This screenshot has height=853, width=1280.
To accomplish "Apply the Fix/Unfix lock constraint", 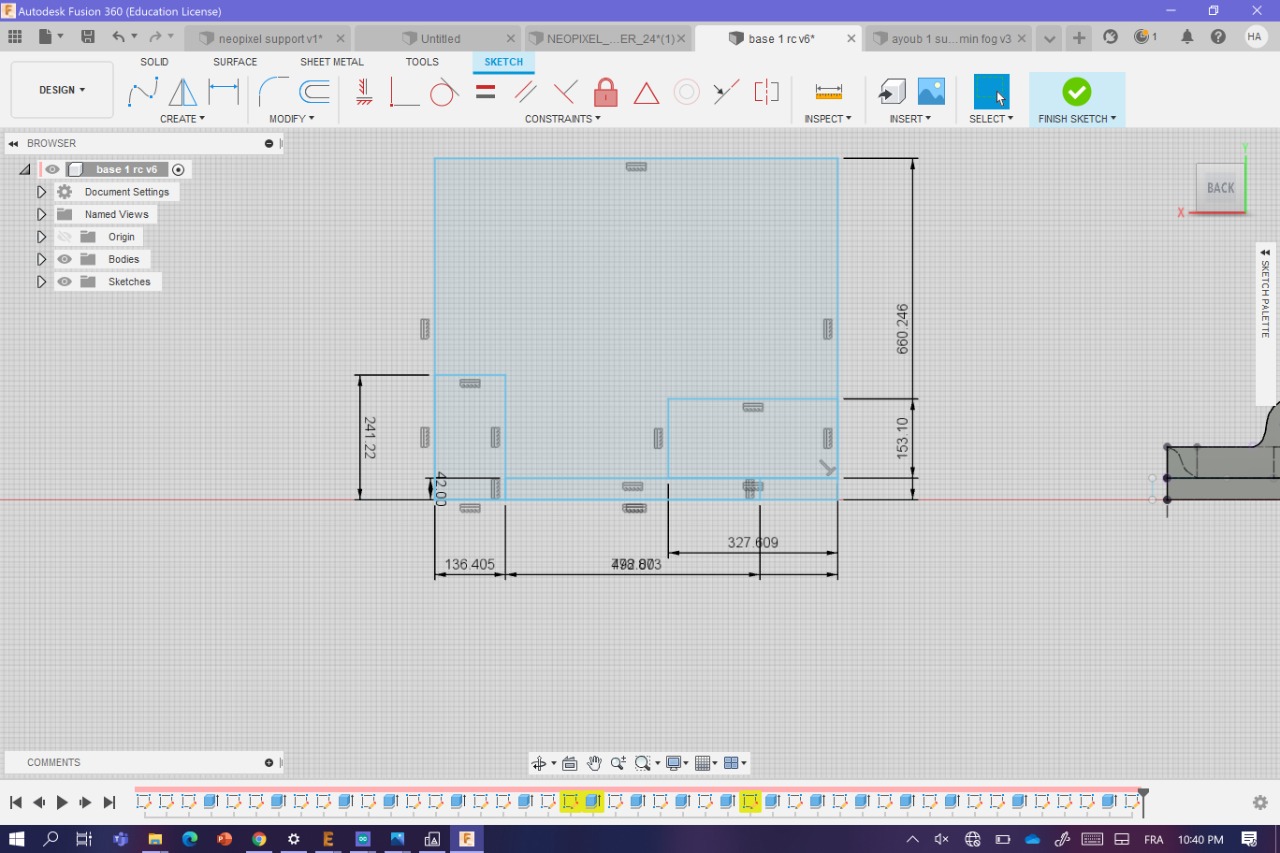I will pos(606,93).
